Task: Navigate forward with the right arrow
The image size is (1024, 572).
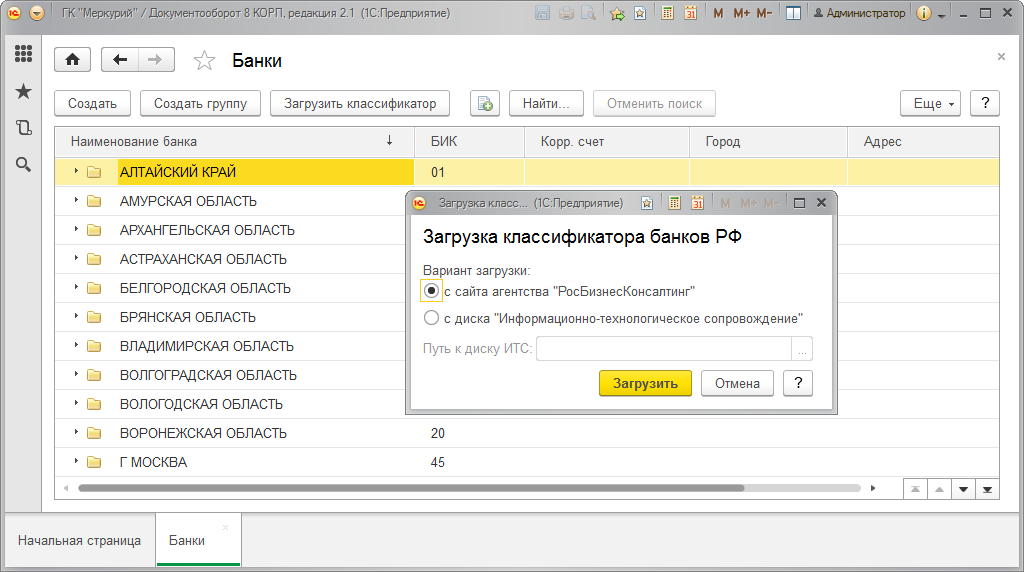Action: 155,60
